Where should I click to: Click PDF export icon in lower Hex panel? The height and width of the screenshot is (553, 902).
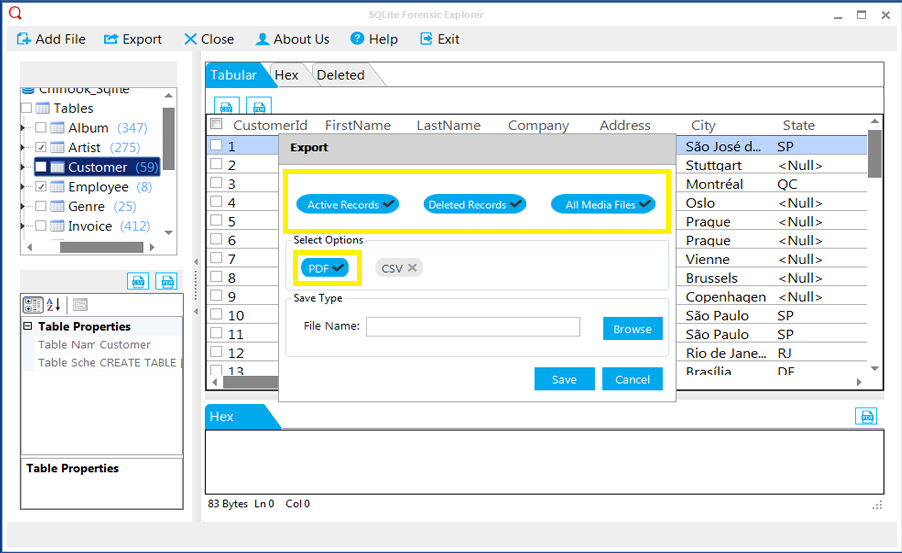866,415
